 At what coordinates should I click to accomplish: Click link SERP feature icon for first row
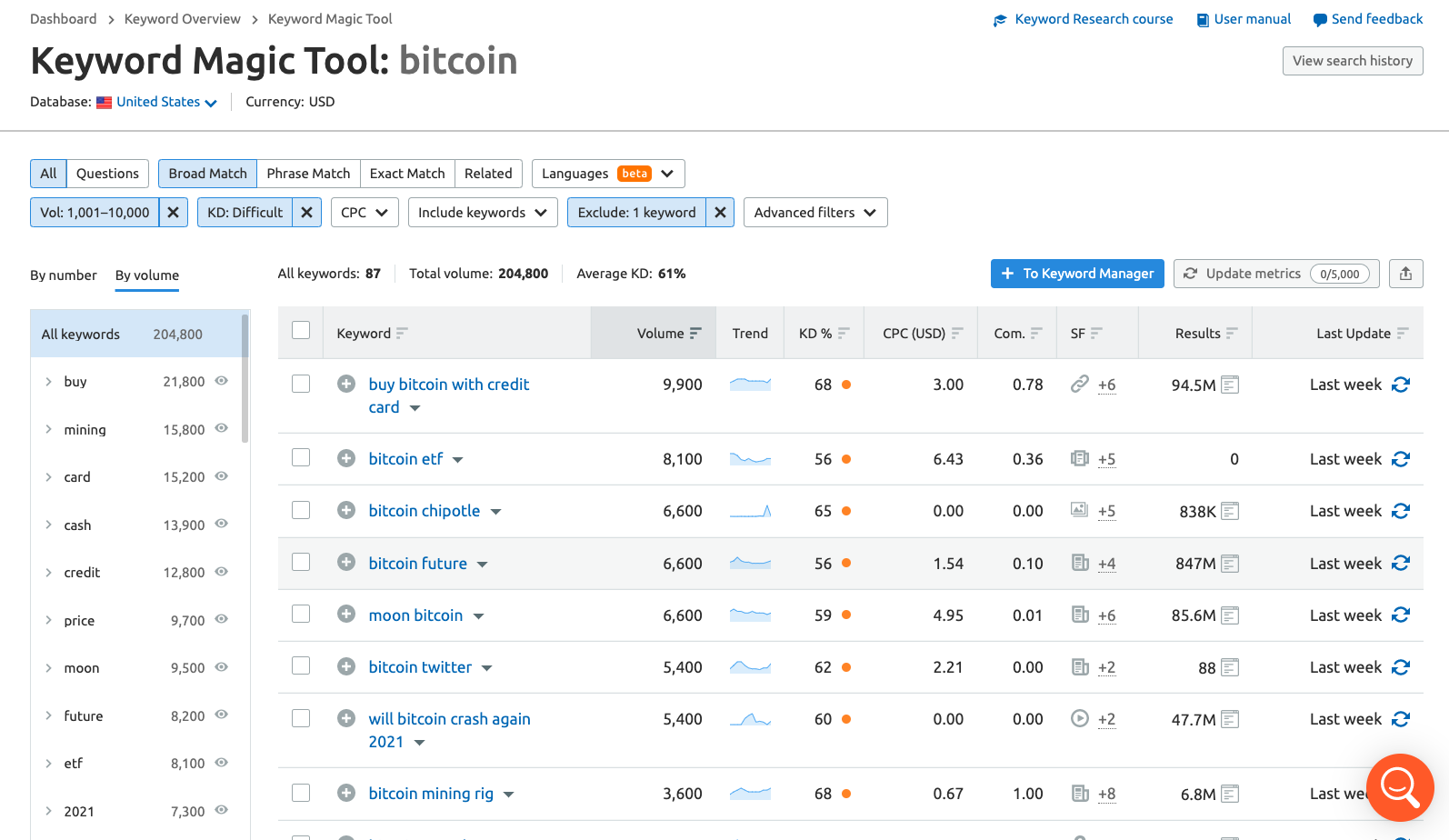click(1079, 384)
